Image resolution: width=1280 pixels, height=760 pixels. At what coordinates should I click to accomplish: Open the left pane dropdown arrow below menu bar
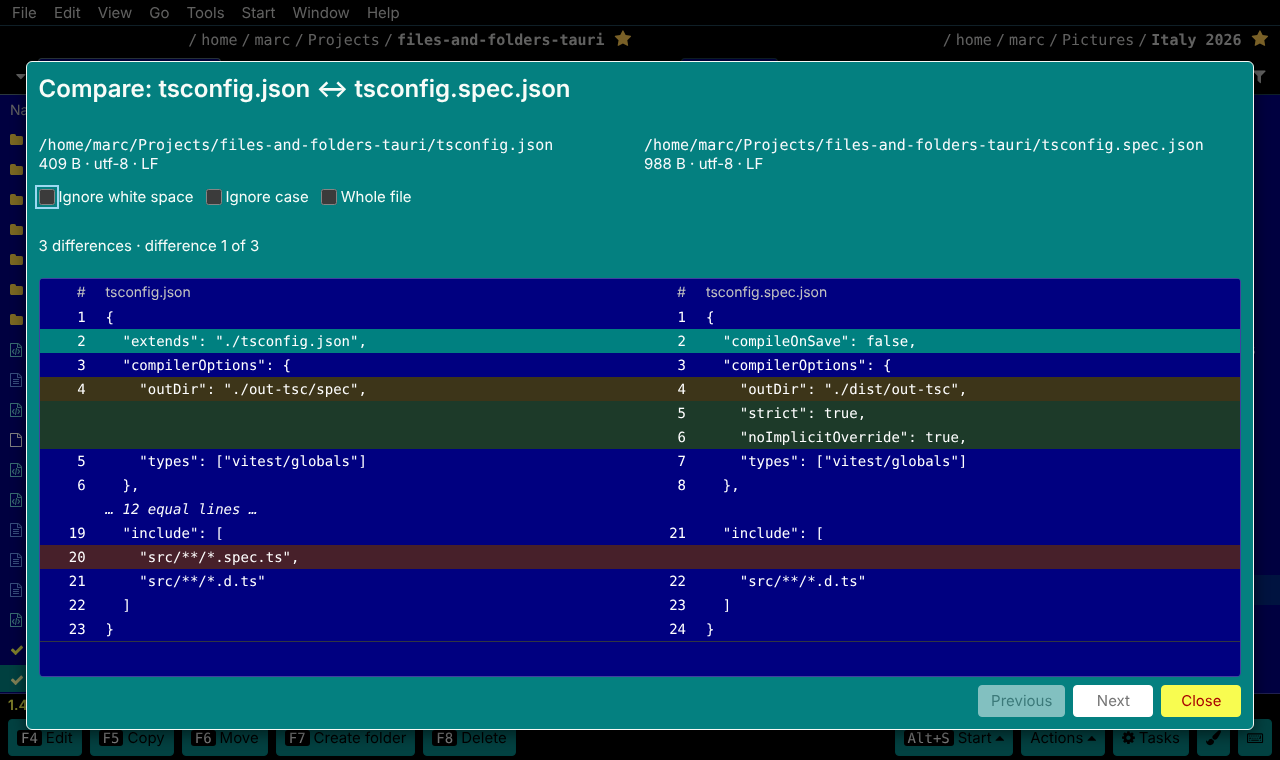click(x=20, y=76)
